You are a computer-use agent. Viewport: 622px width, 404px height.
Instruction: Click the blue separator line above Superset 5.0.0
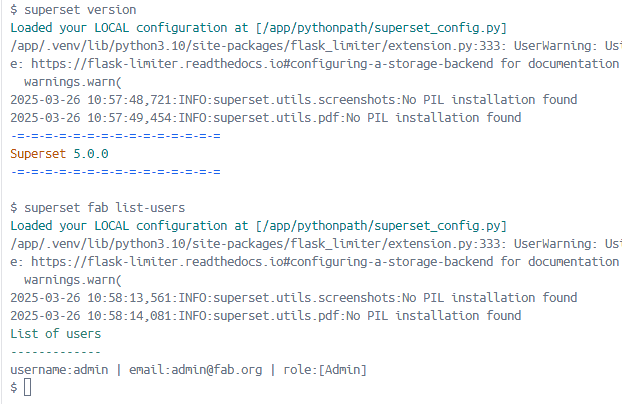(115, 136)
